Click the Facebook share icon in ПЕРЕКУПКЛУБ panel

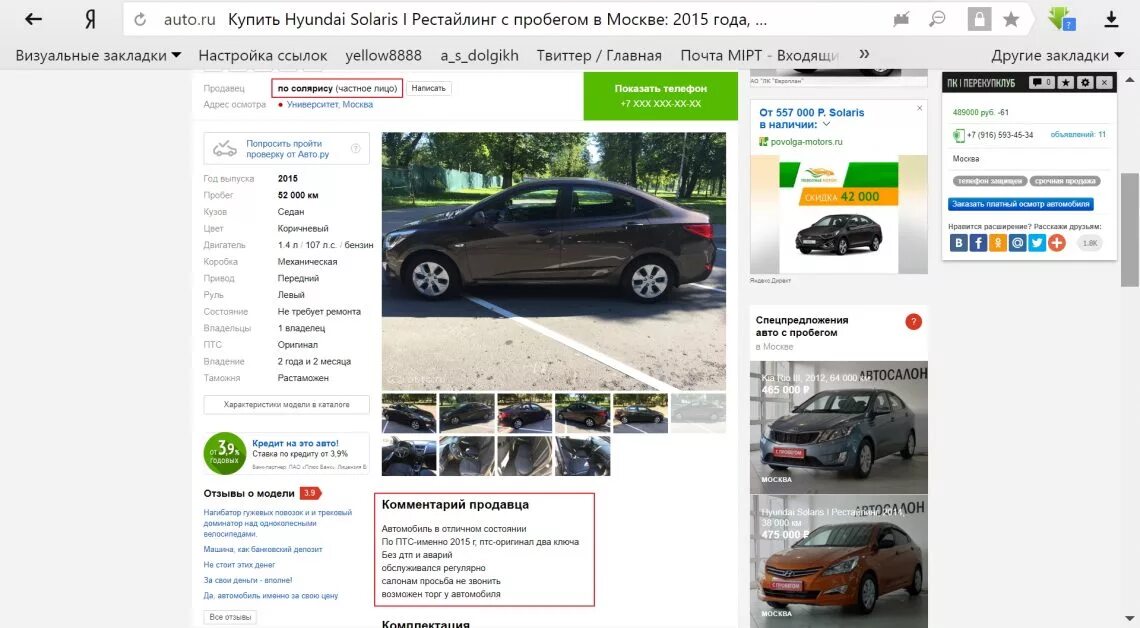click(x=979, y=243)
